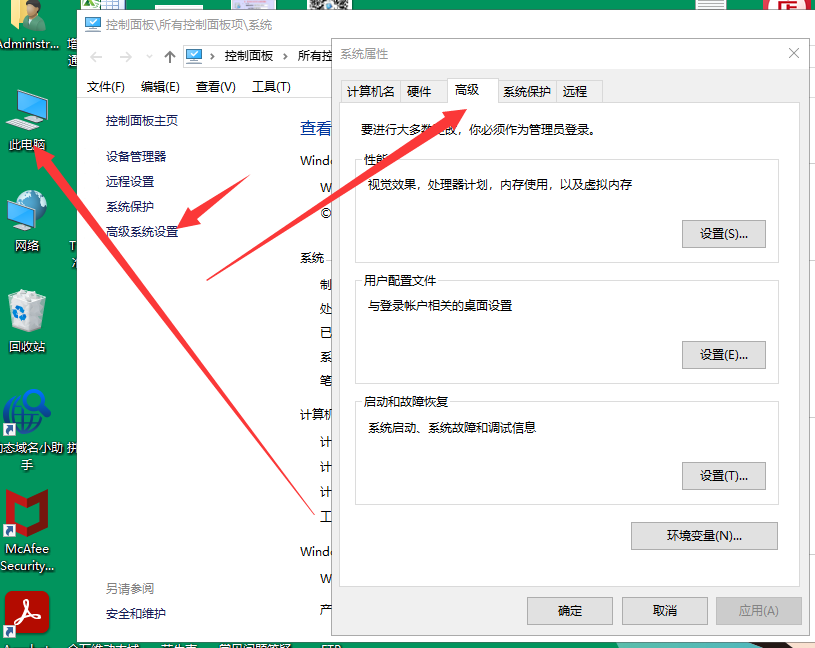Go up one level in control panel

point(169,57)
